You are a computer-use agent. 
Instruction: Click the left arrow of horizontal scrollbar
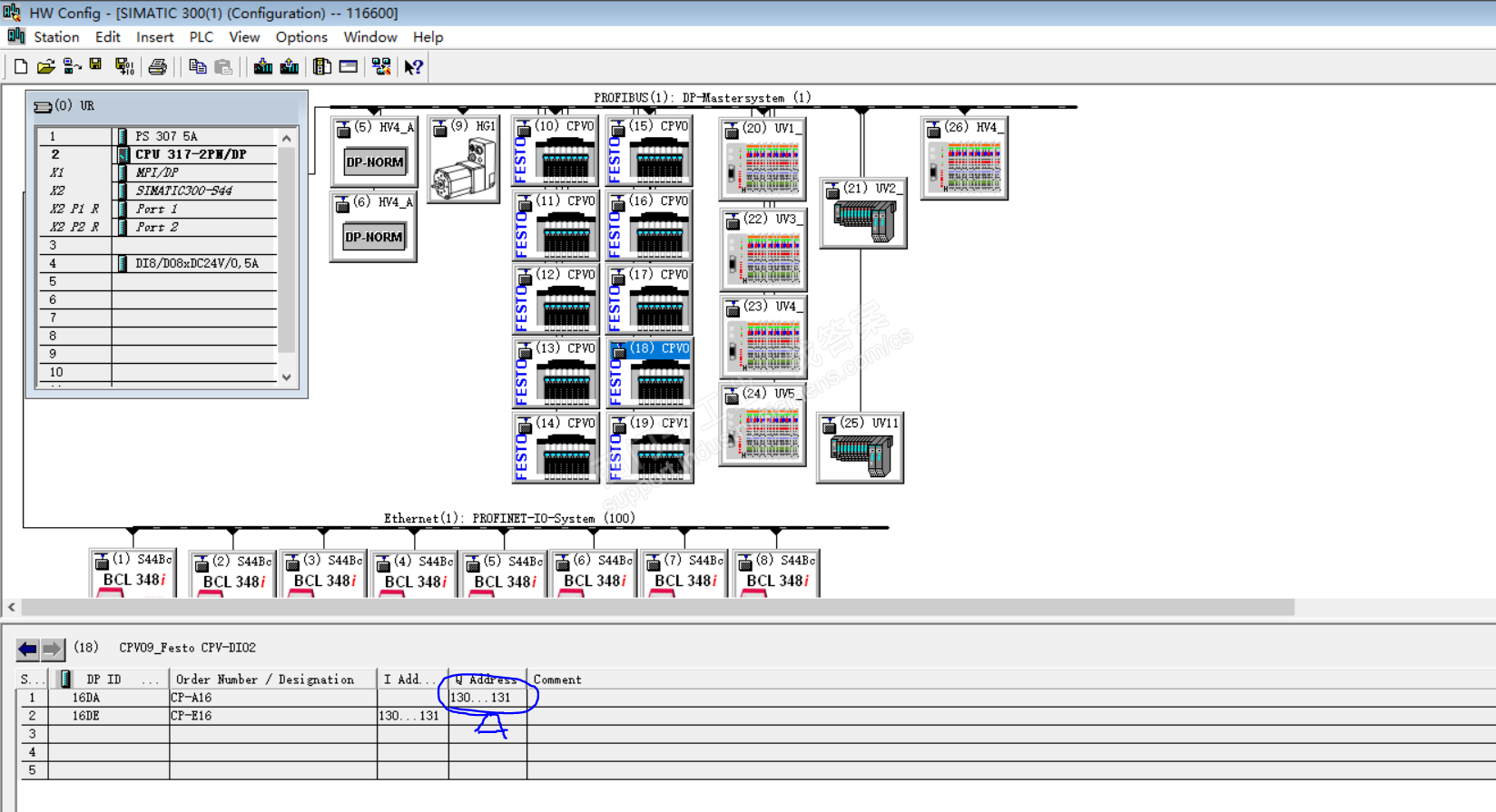pyautogui.click(x=11, y=607)
